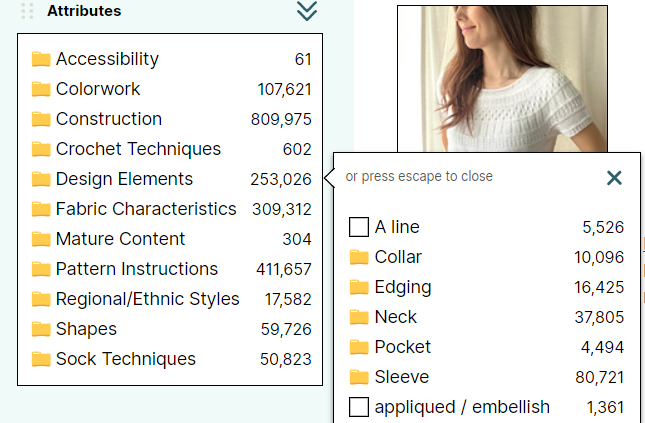Viewport: 645px width, 423px height.
Task: Close the Design Elements popup
Action: pos(614,178)
